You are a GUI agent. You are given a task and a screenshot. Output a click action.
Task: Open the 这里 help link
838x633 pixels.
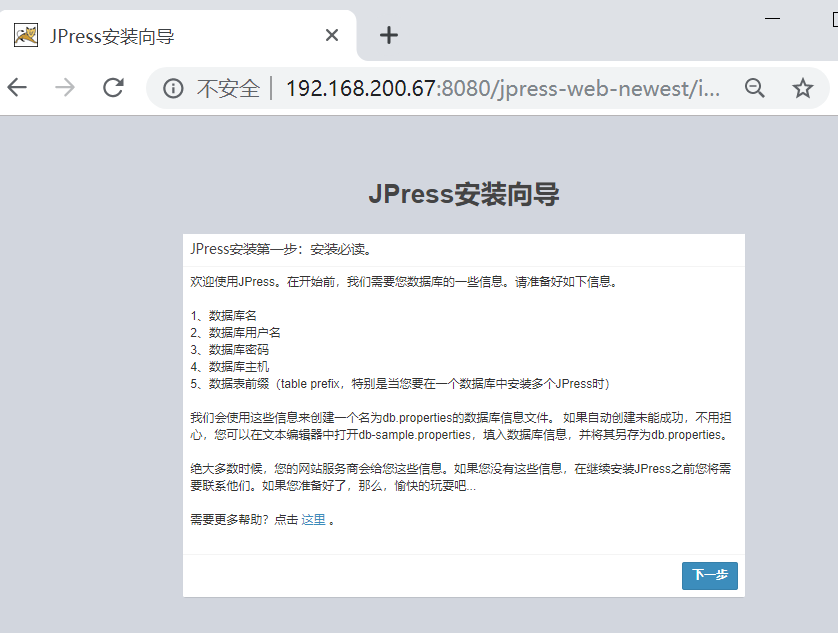[313, 520]
